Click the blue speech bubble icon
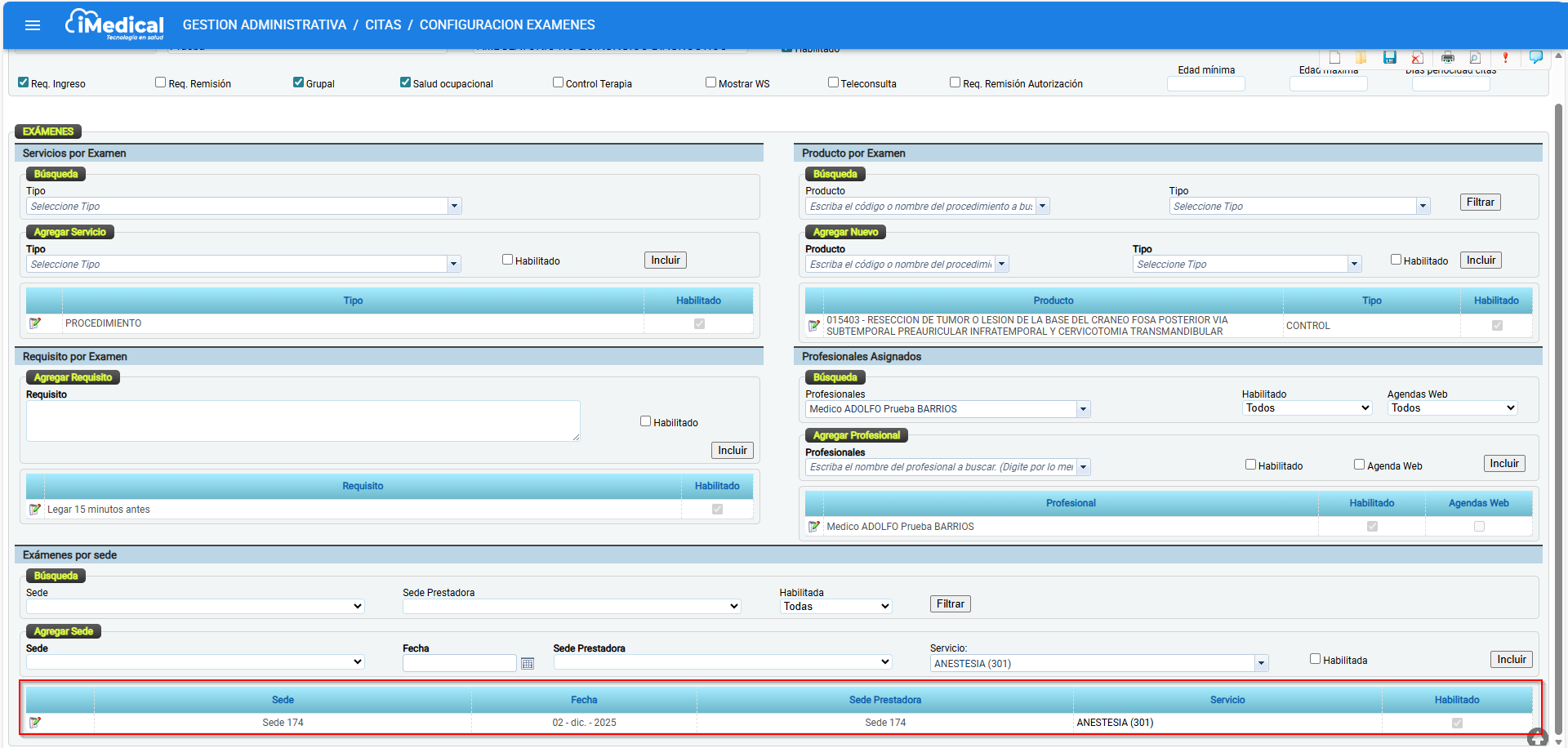The width and height of the screenshot is (1568, 748). [1536, 57]
